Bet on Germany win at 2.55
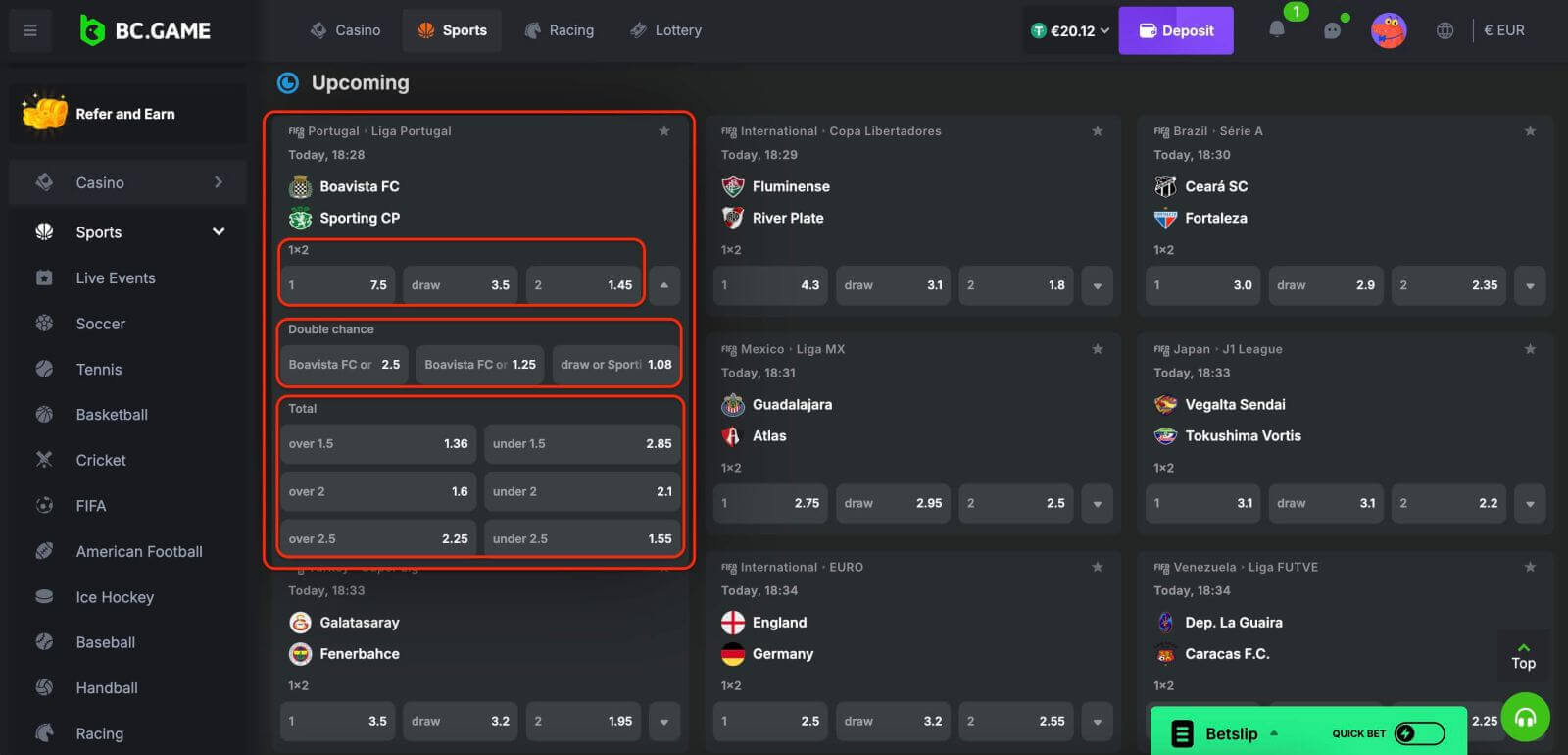 point(1016,721)
